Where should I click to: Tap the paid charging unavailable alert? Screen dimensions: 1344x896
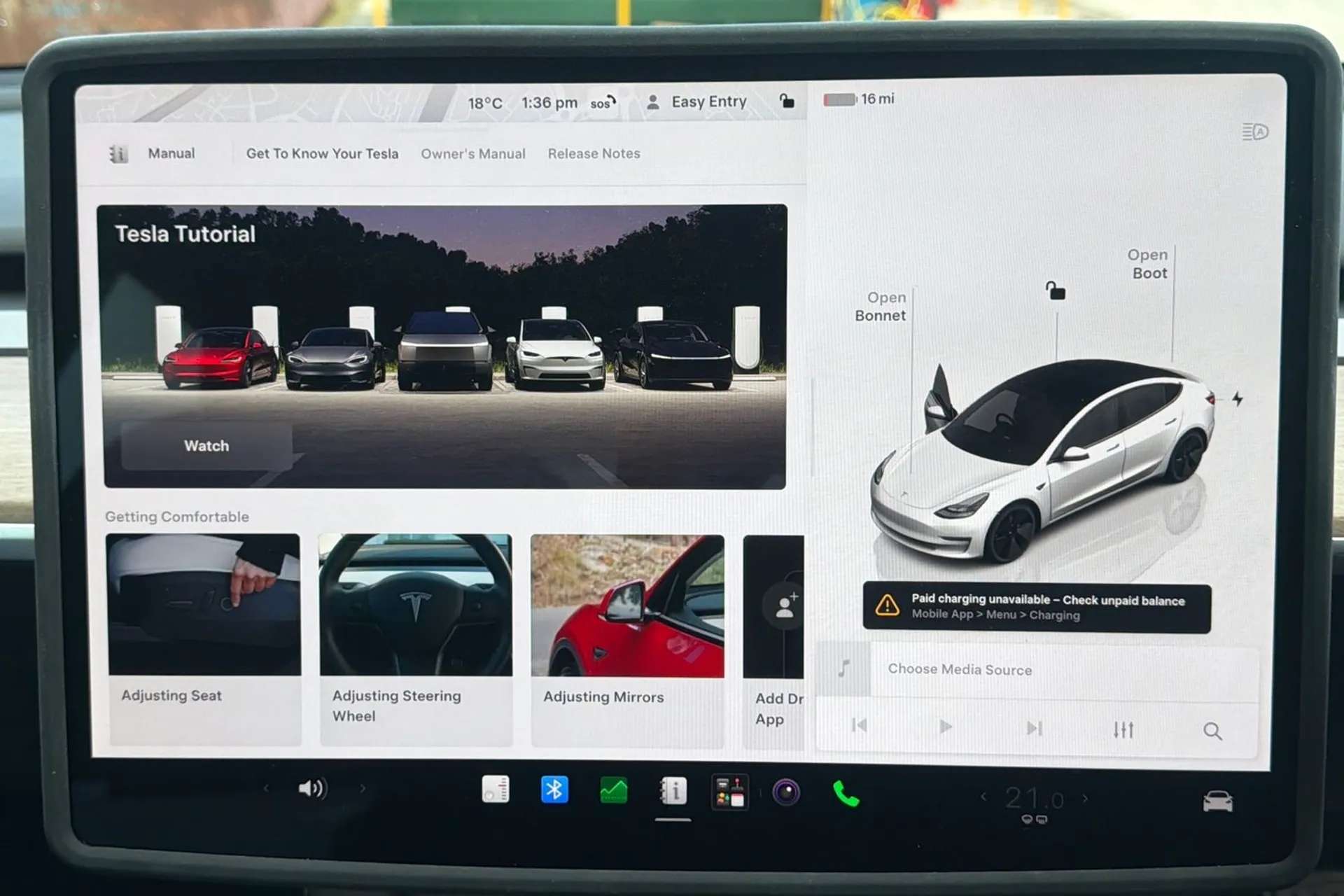click(1037, 608)
